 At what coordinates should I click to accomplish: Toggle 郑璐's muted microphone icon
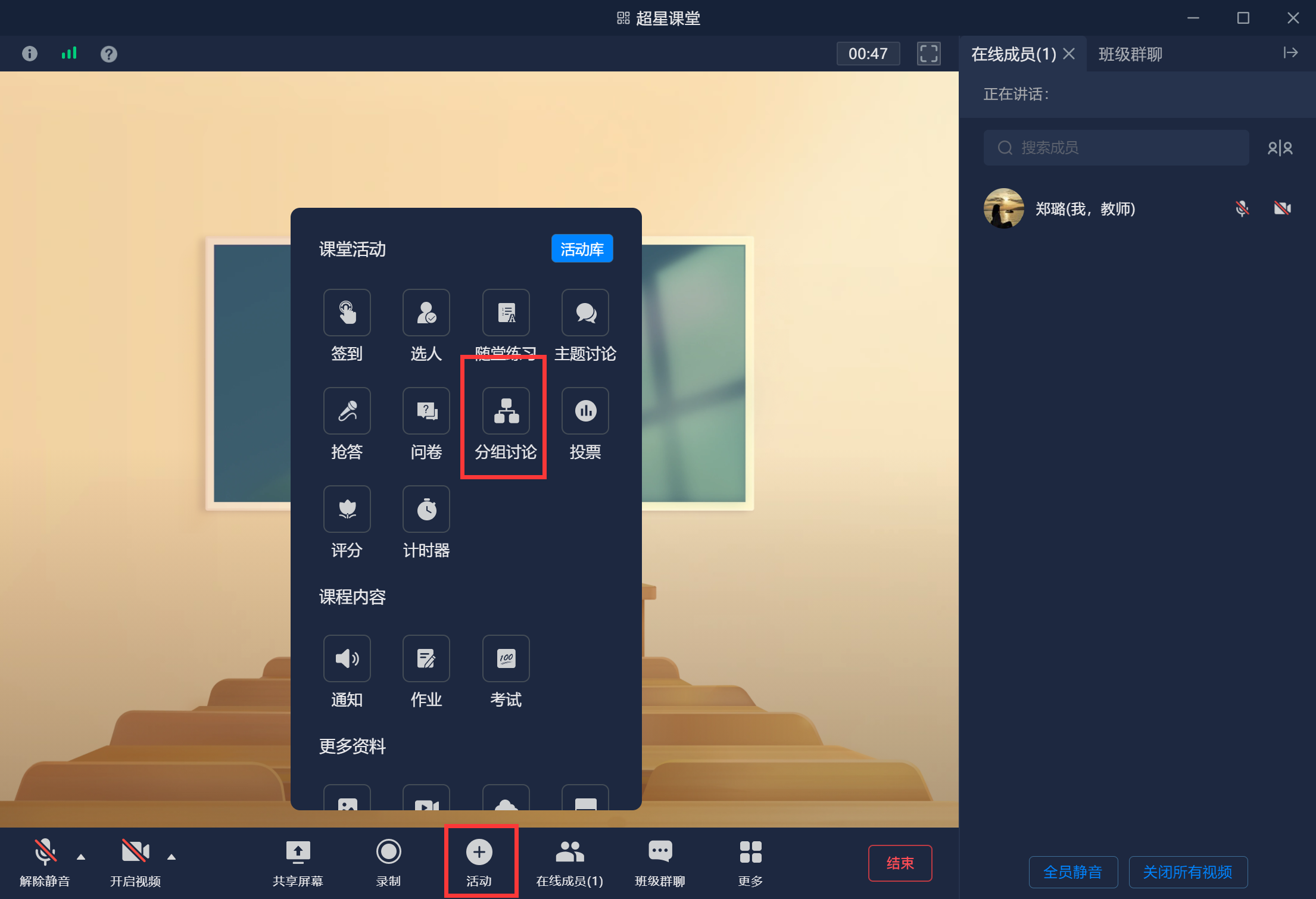tap(1242, 208)
